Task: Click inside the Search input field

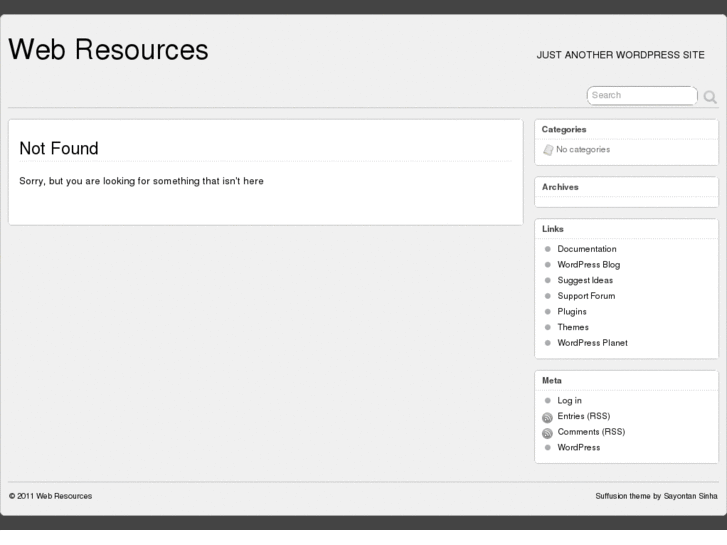Action: [x=641, y=95]
